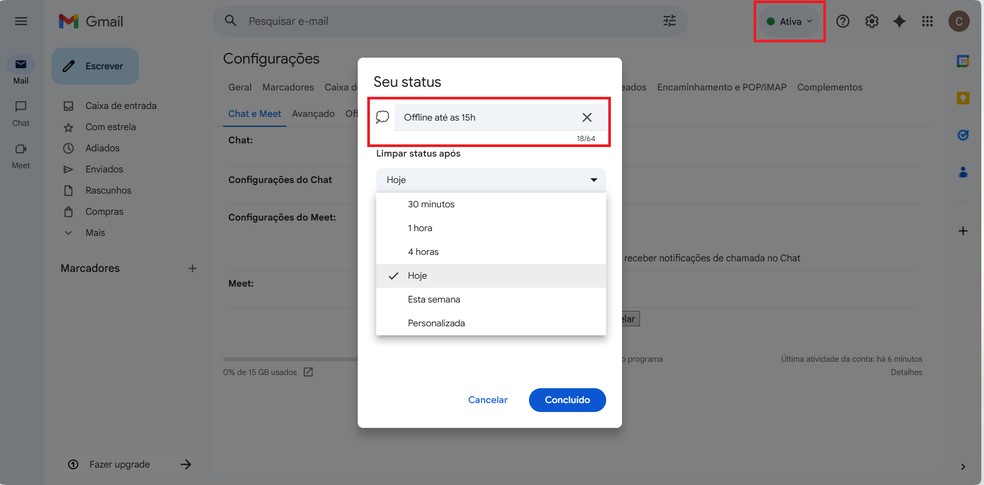Open the account avatar C
The width and height of the screenshot is (984, 485).
click(958, 21)
